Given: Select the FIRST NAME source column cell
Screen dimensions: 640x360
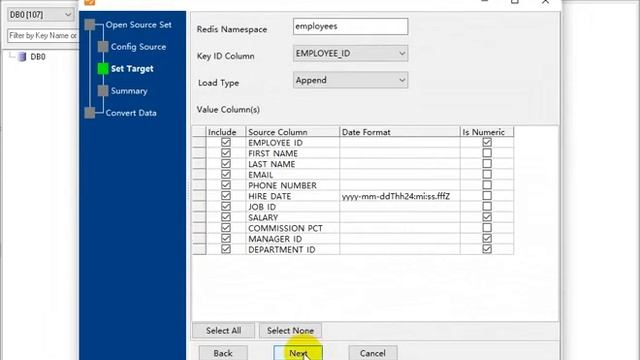Looking at the screenshot, I should tap(293, 153).
